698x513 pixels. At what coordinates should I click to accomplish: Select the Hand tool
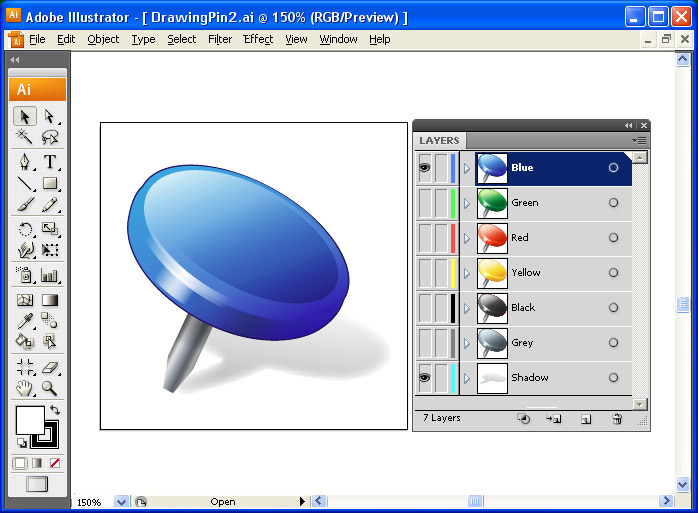(24, 388)
